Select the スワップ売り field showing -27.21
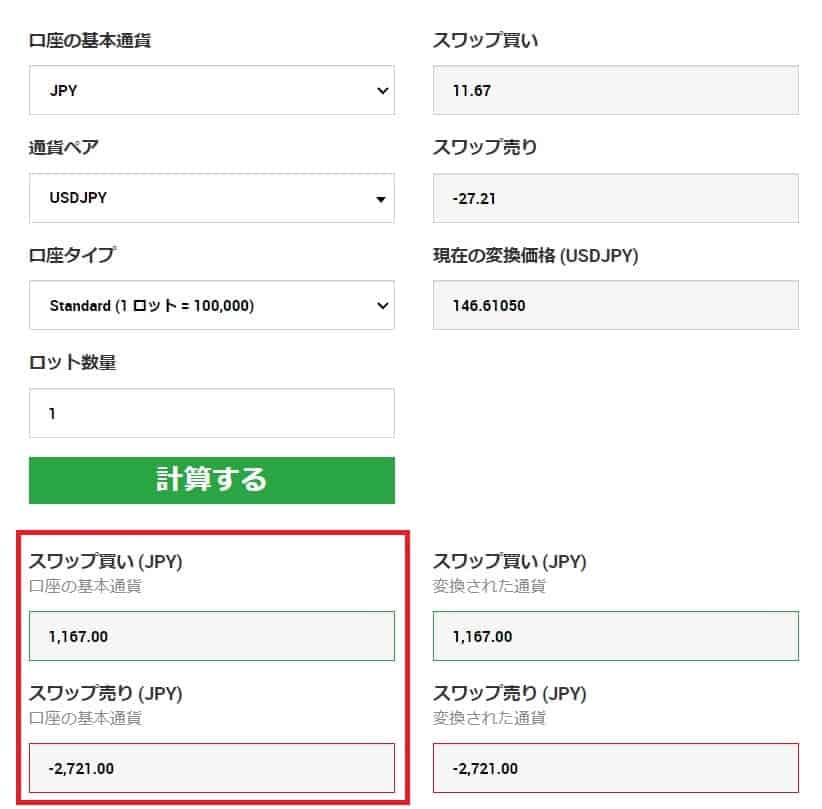Image resolution: width=822 pixels, height=809 pixels. pos(614,198)
